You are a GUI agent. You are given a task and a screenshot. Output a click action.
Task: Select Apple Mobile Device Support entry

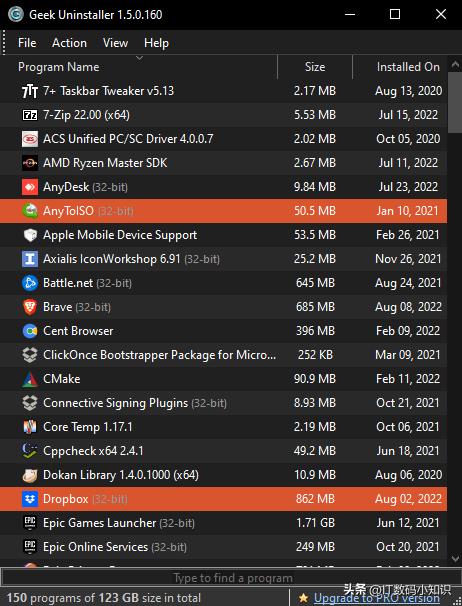point(223,235)
